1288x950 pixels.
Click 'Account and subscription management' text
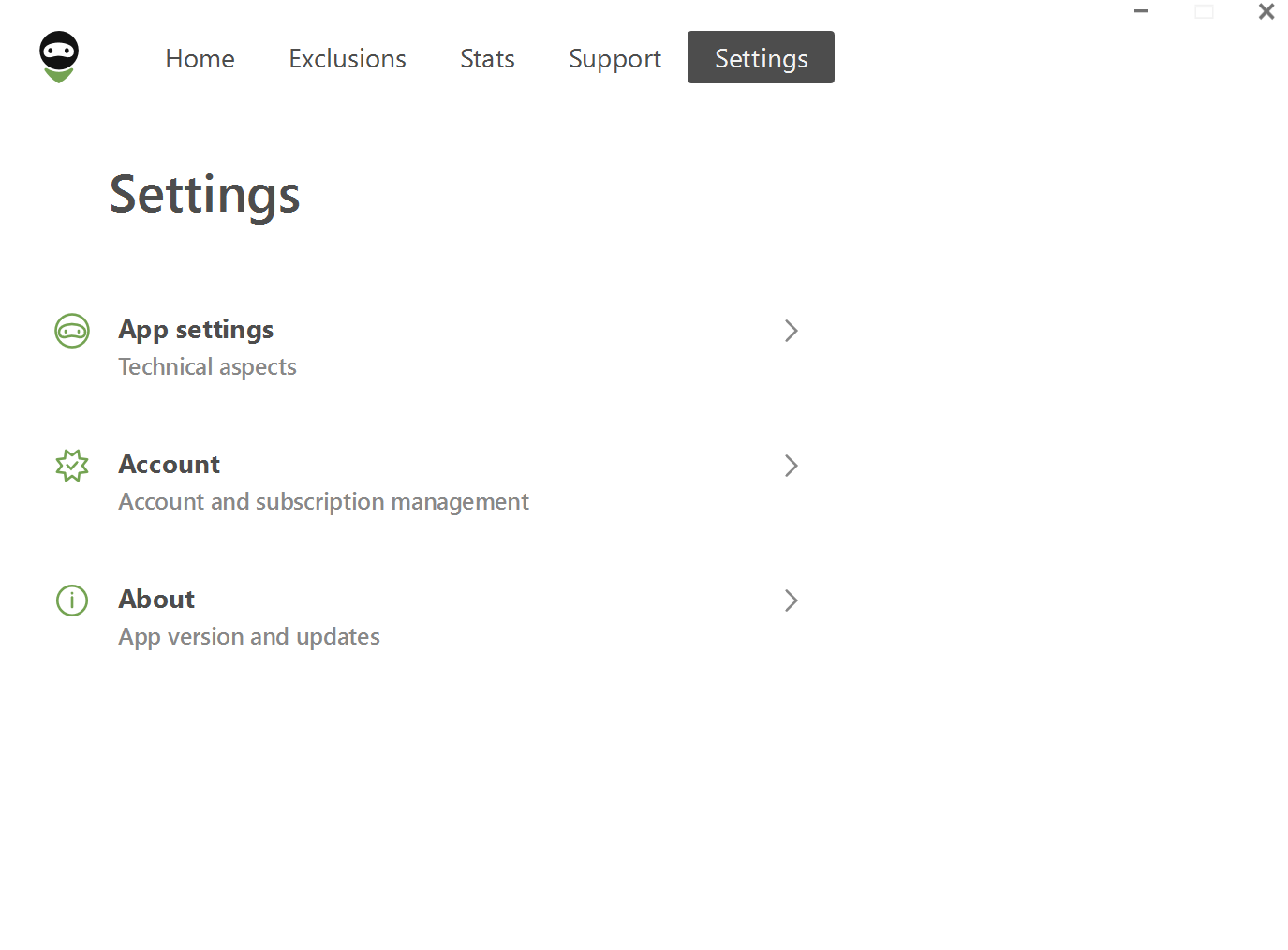point(323,501)
